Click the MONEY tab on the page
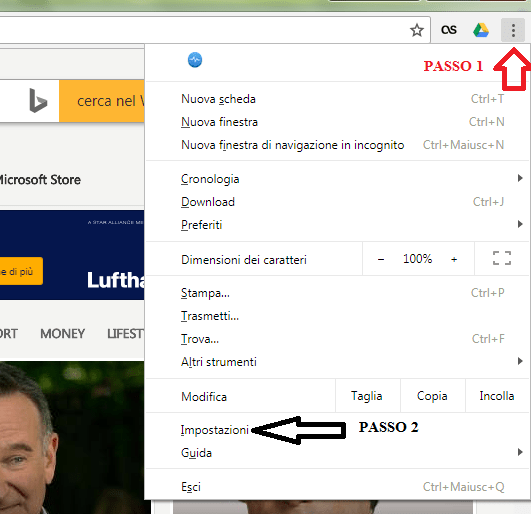Image resolution: width=531 pixels, height=514 pixels. [x=63, y=334]
